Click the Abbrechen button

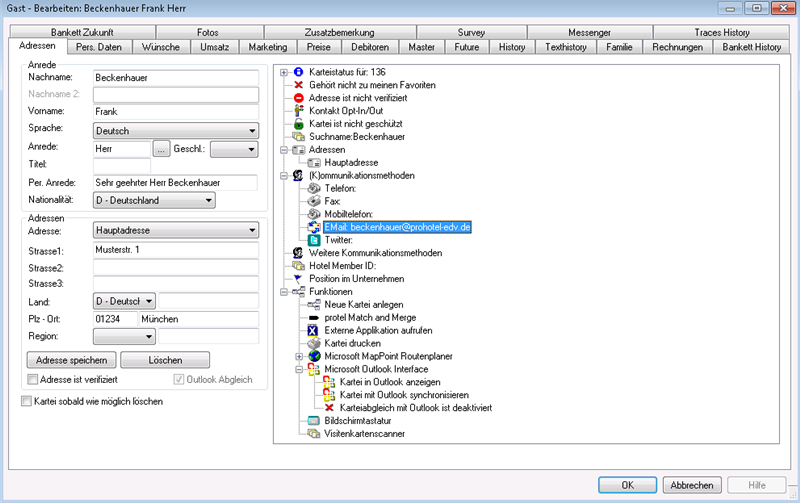coord(692,485)
